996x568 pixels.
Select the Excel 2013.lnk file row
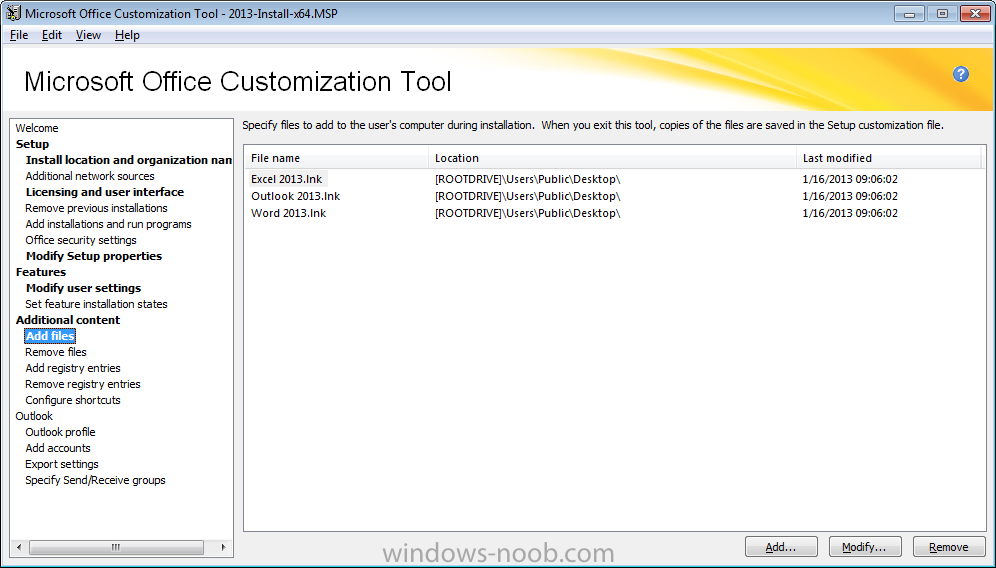click(x=613, y=179)
